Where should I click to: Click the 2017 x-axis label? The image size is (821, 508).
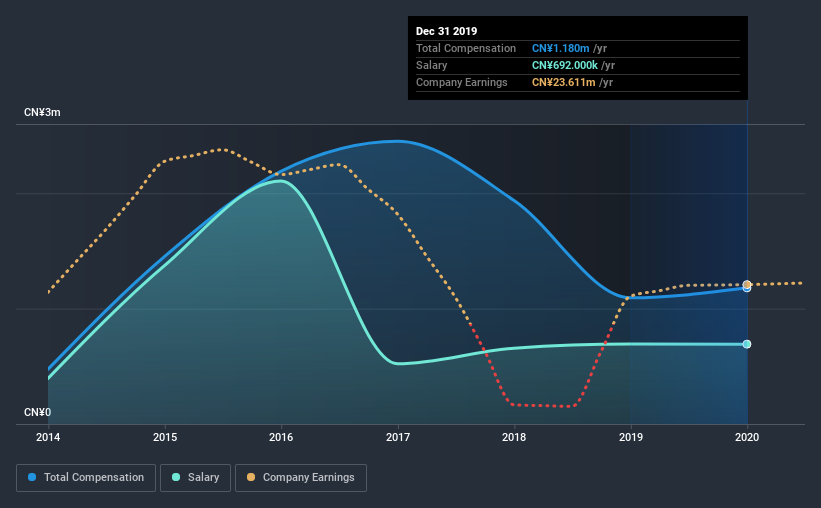pos(398,437)
